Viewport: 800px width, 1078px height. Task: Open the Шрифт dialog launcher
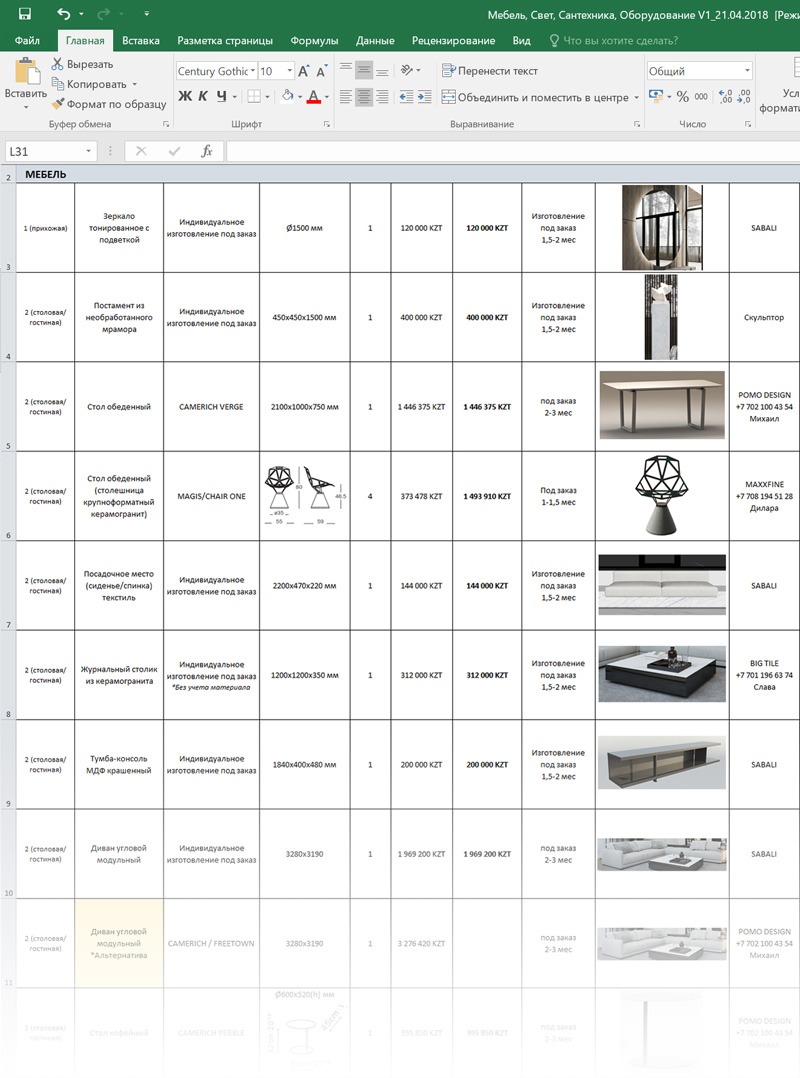(x=327, y=124)
